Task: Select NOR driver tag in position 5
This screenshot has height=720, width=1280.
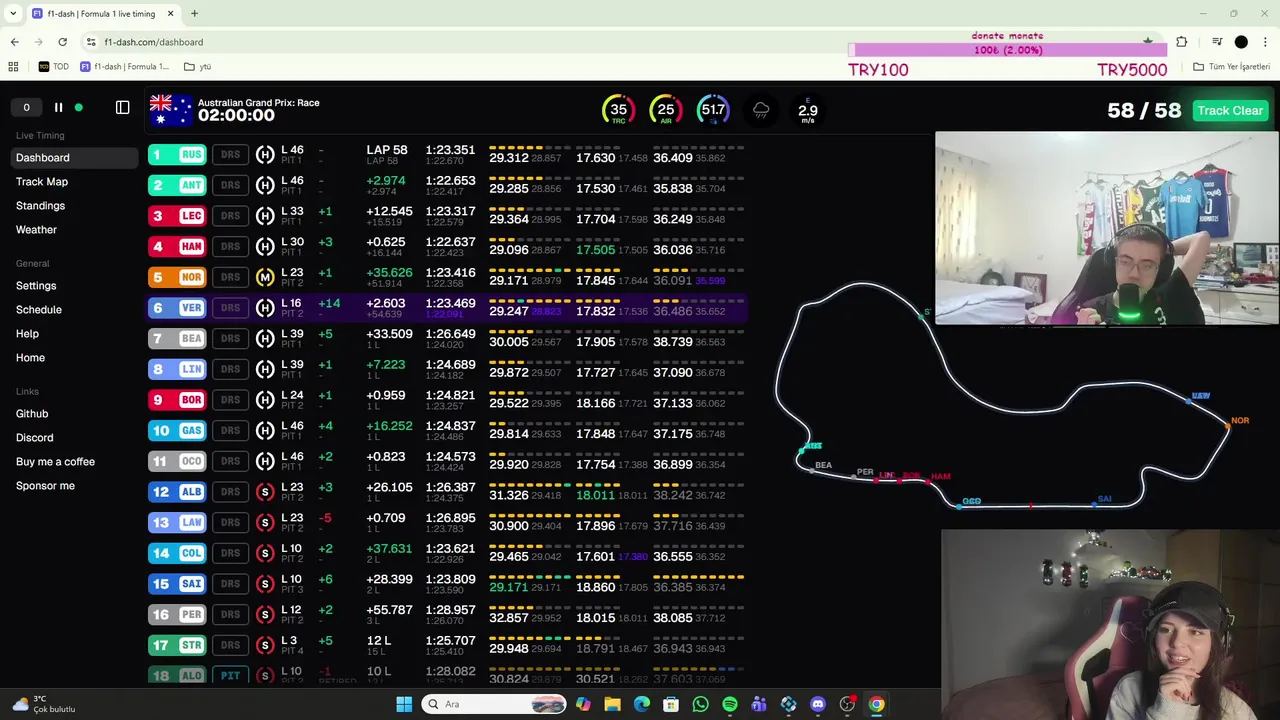Action: 178,277
